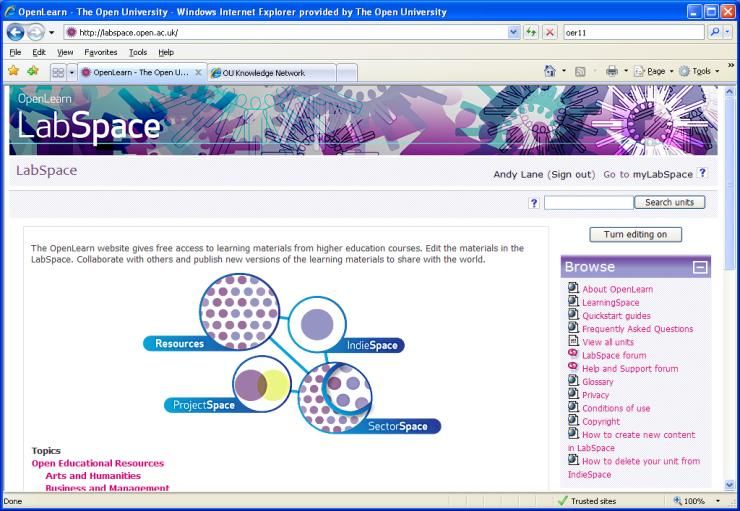Click the RSS Feeds icon

tap(580, 72)
